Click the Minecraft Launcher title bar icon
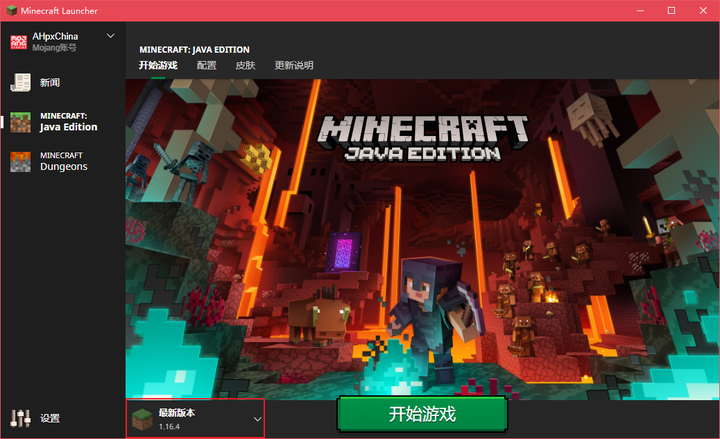The height and width of the screenshot is (439, 720). (11, 10)
